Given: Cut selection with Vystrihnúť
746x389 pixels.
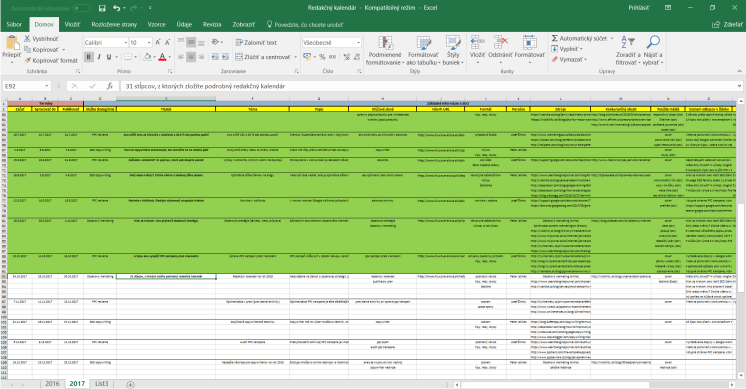Looking at the screenshot, I should [41, 39].
